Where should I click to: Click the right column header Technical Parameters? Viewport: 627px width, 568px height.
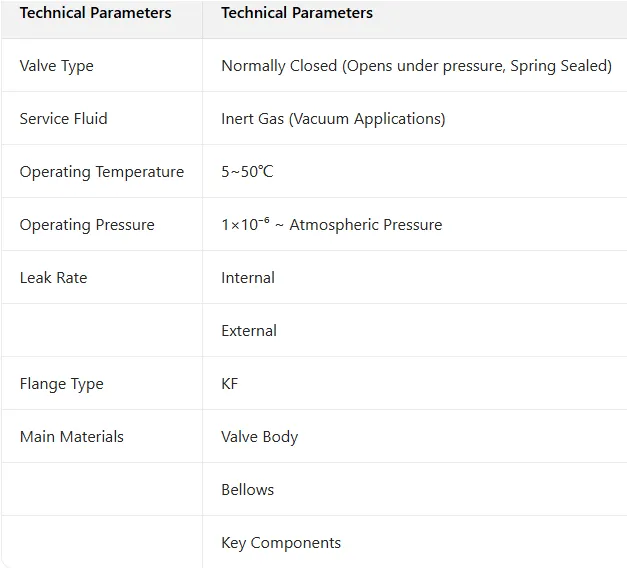(x=297, y=13)
